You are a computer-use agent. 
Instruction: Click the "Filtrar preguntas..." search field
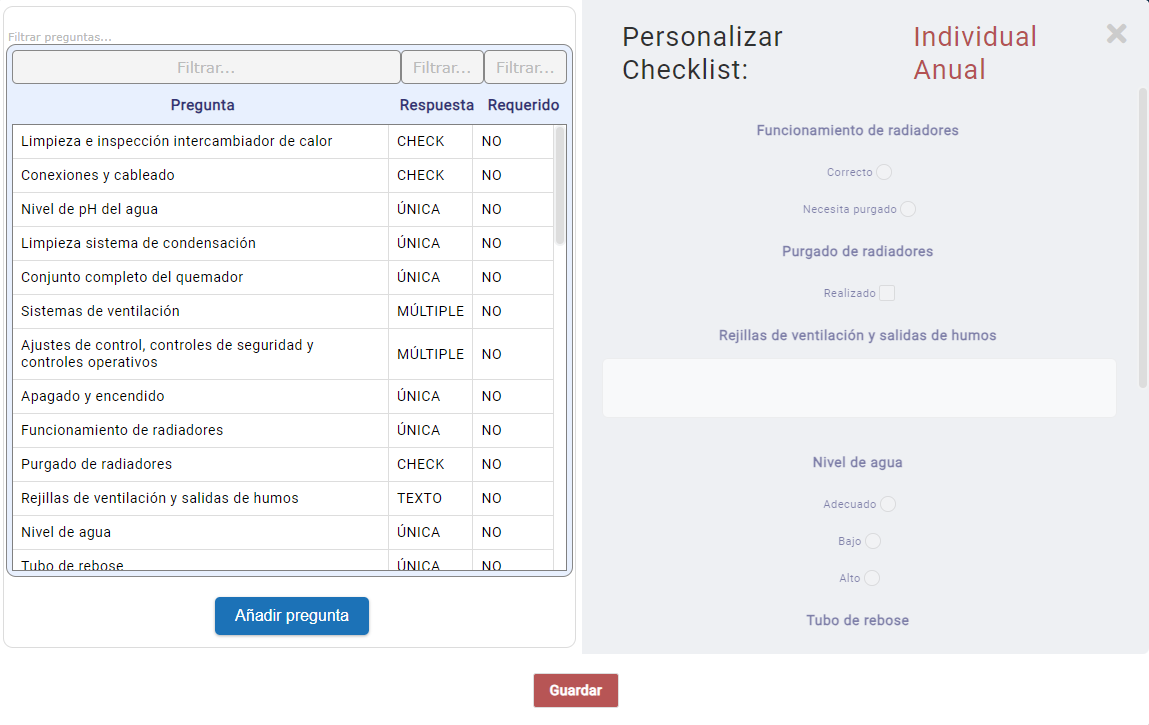[x=200, y=38]
